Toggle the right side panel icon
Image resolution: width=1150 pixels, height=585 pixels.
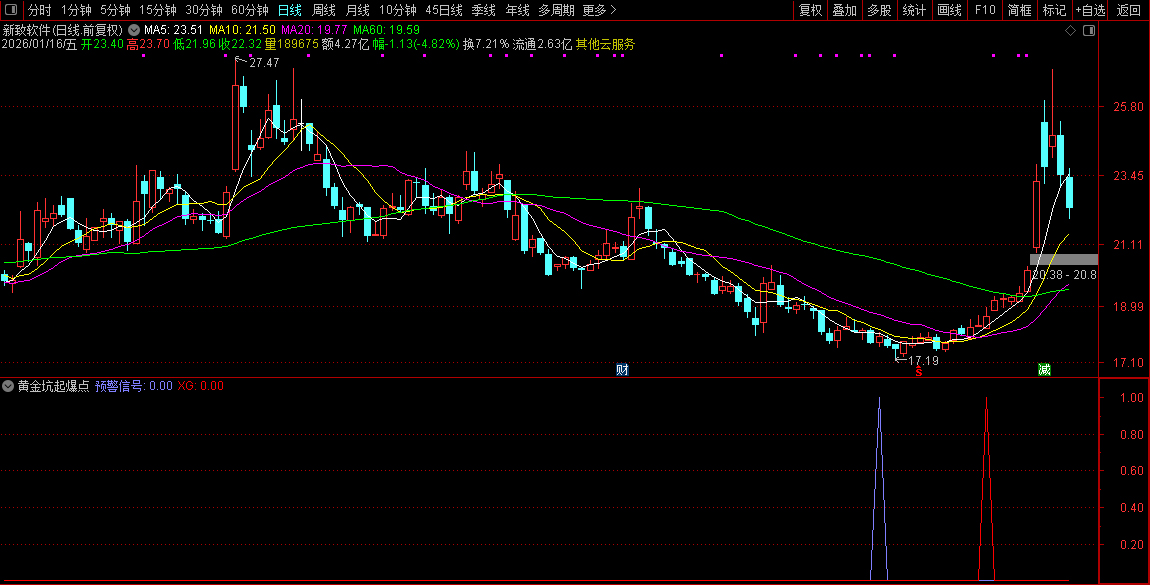1089,31
